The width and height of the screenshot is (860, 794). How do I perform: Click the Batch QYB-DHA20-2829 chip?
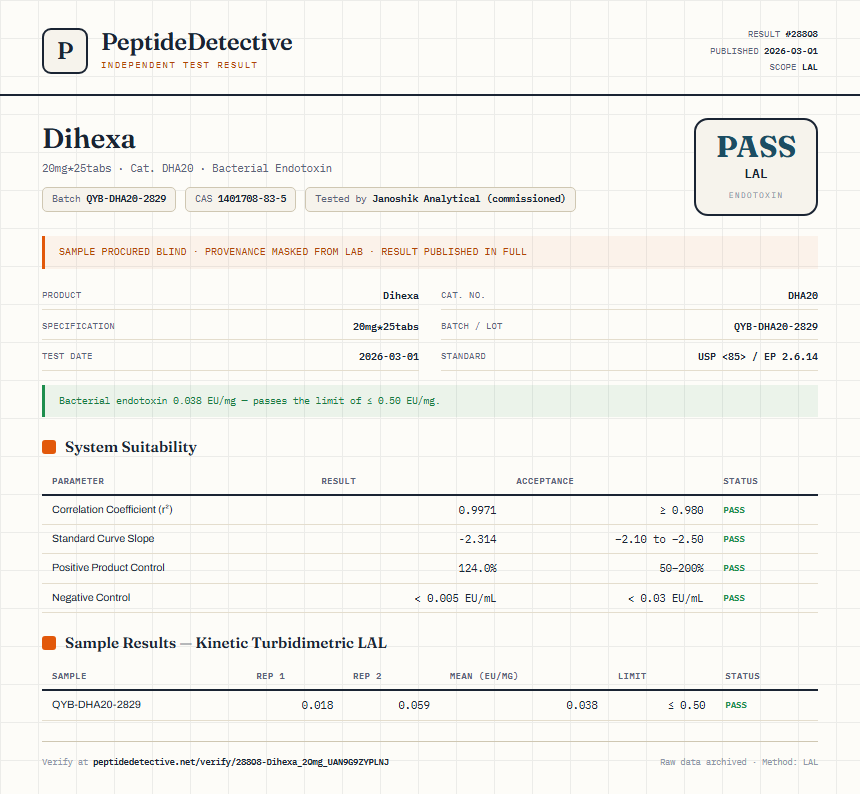(109, 199)
